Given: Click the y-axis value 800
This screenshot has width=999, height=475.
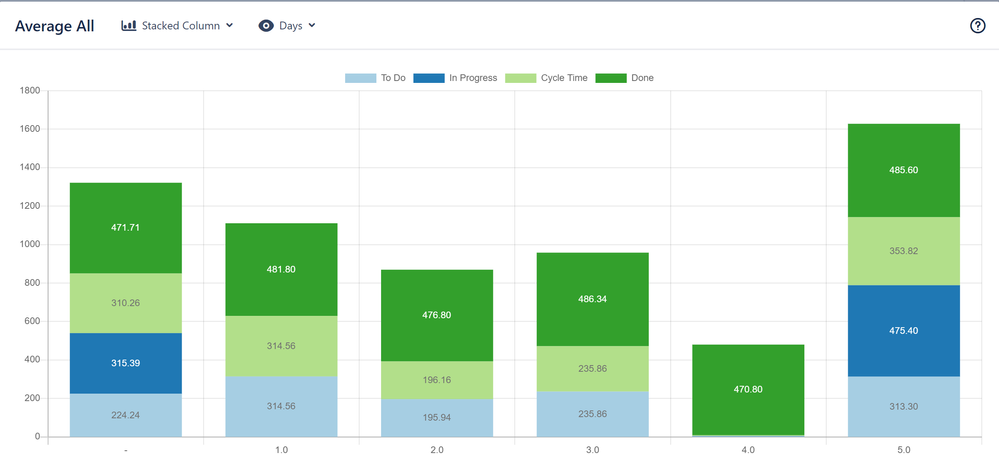Looking at the screenshot, I should (32, 283).
